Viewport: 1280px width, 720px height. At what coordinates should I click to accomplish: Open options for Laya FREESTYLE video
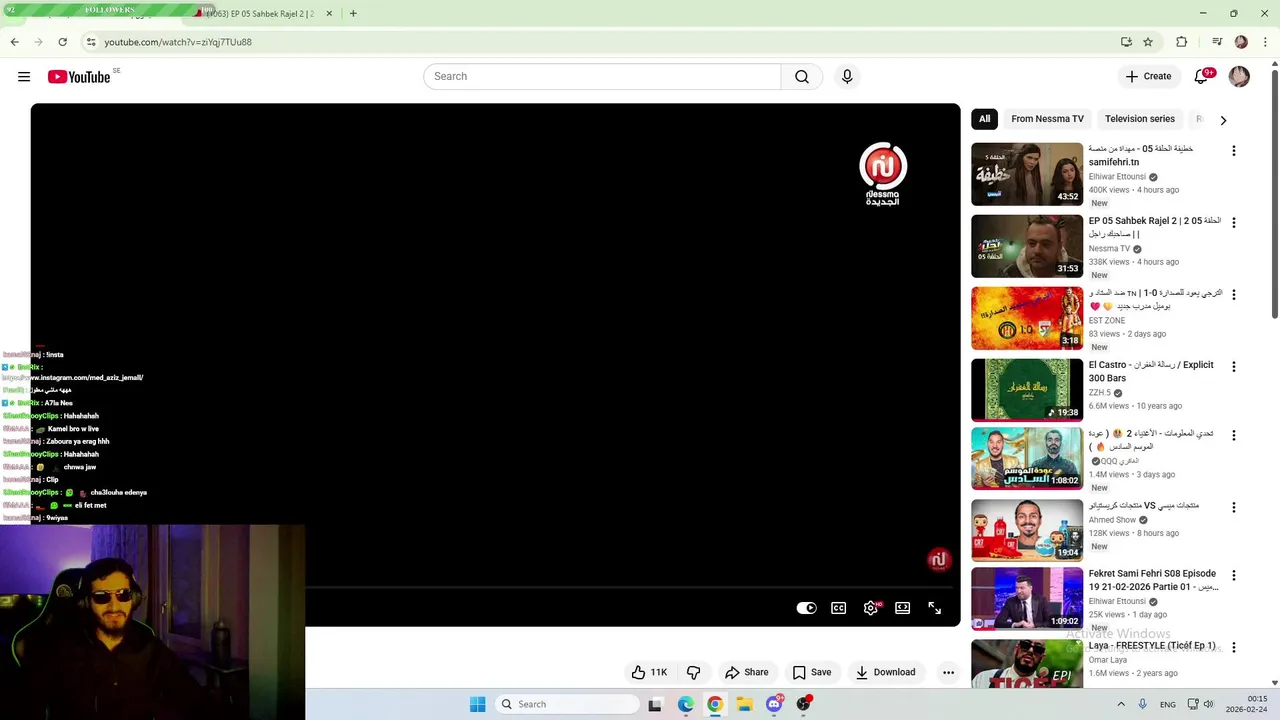(1234, 647)
